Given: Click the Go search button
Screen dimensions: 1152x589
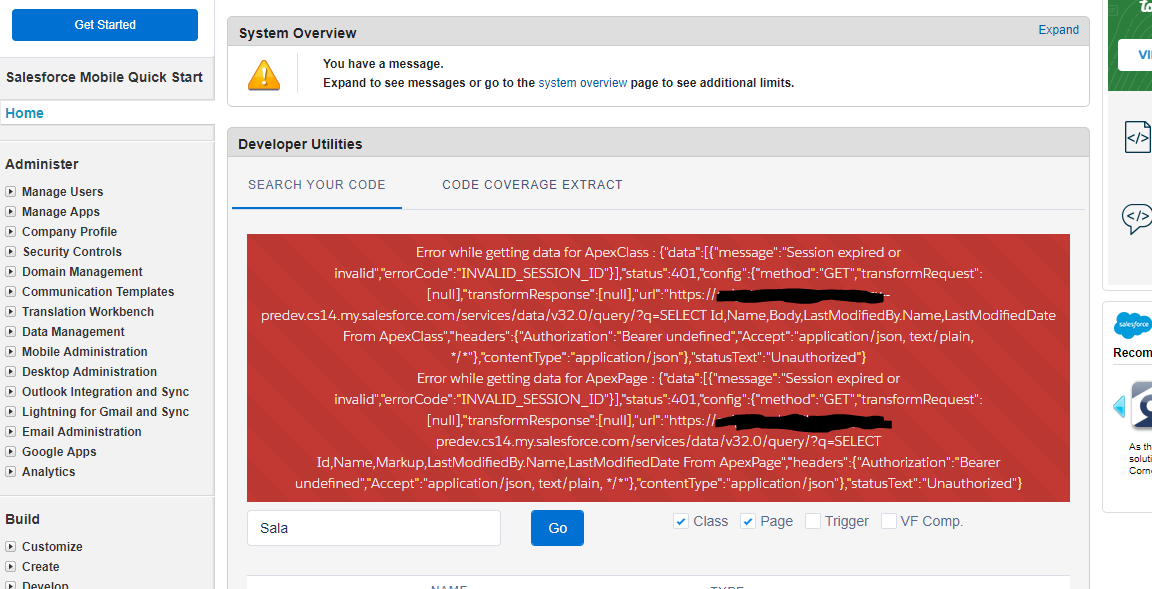Looking at the screenshot, I should pos(558,528).
